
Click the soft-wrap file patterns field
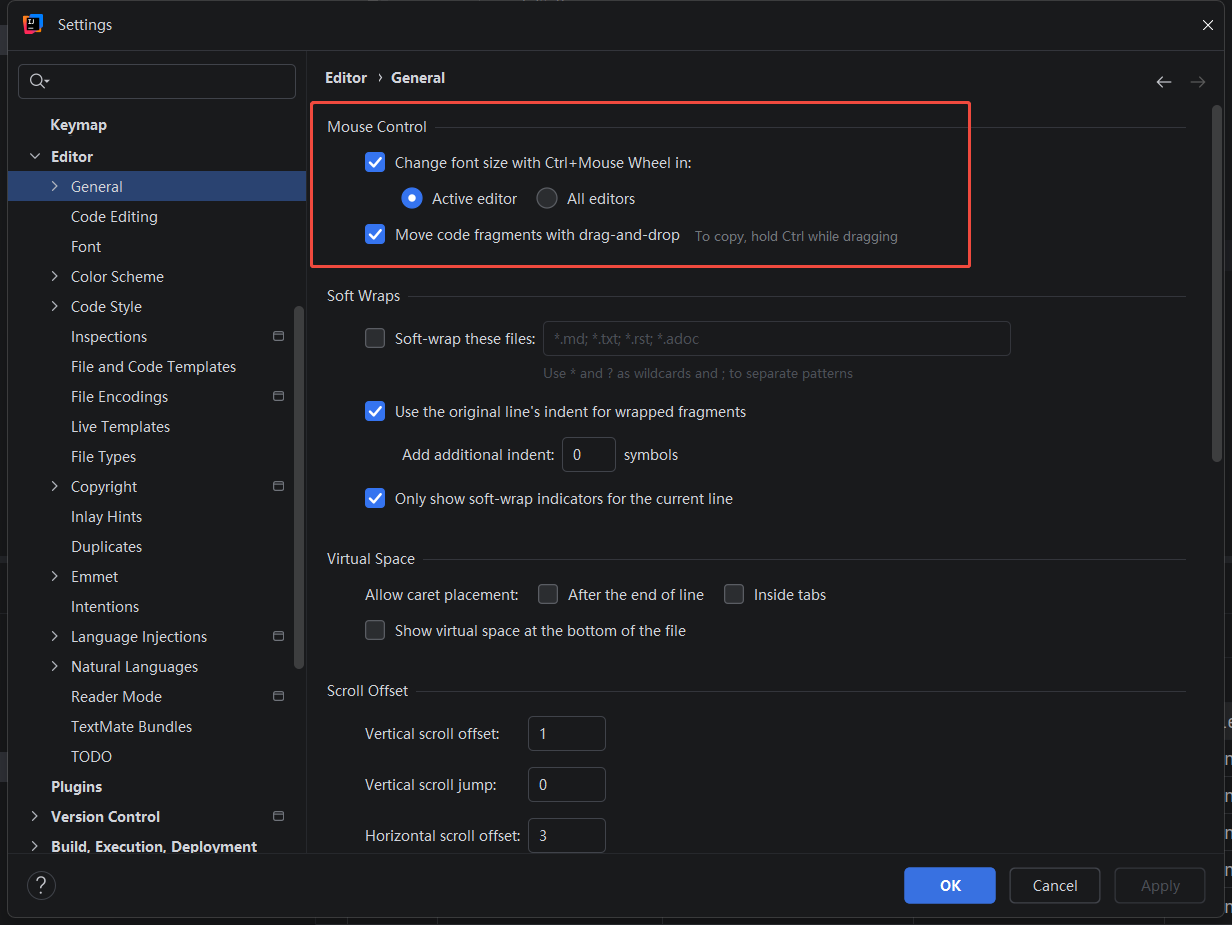coord(777,338)
